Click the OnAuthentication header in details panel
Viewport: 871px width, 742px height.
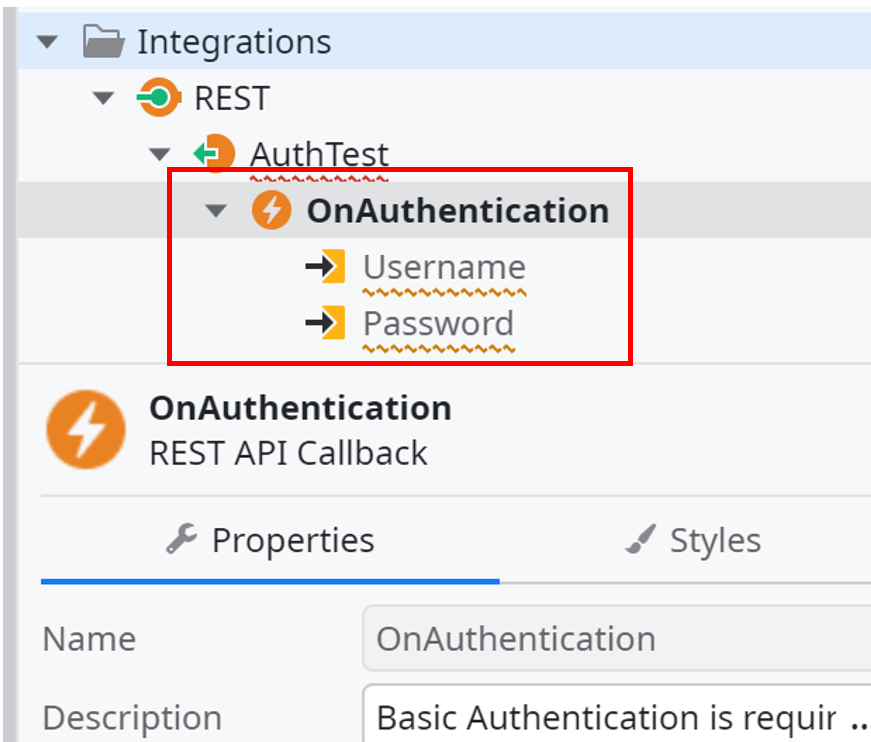tap(300, 408)
